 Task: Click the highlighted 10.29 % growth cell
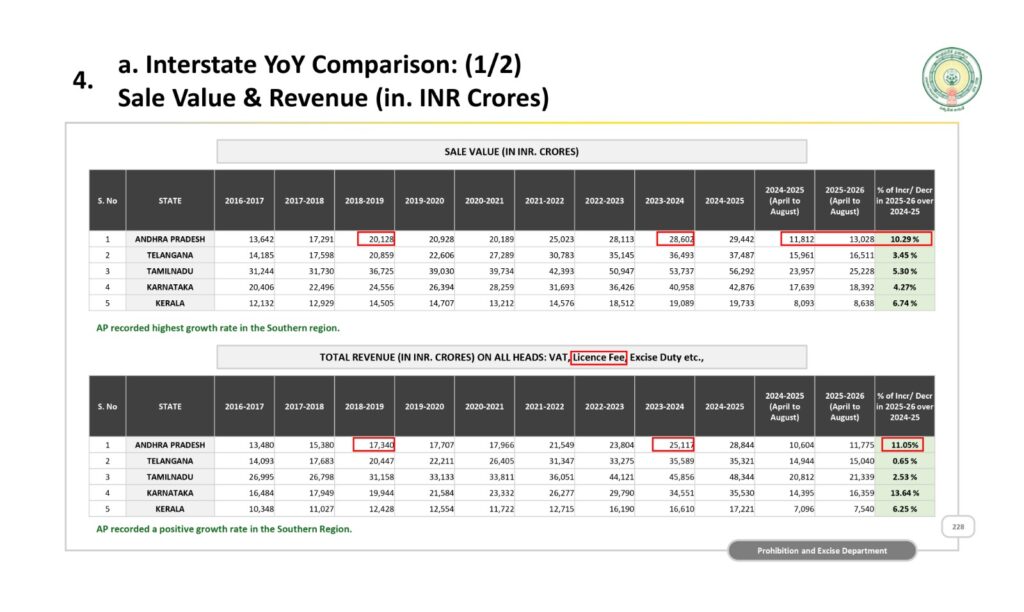904,239
